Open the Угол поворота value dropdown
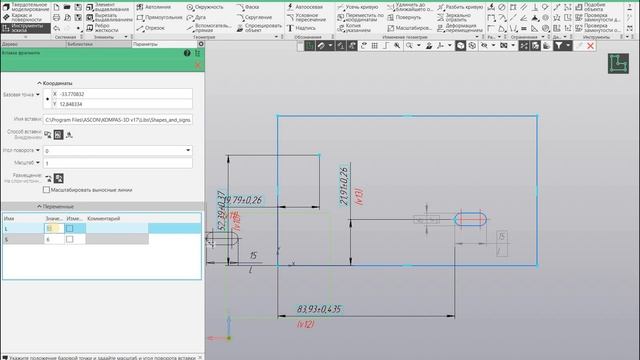640x360 pixels. [188, 150]
